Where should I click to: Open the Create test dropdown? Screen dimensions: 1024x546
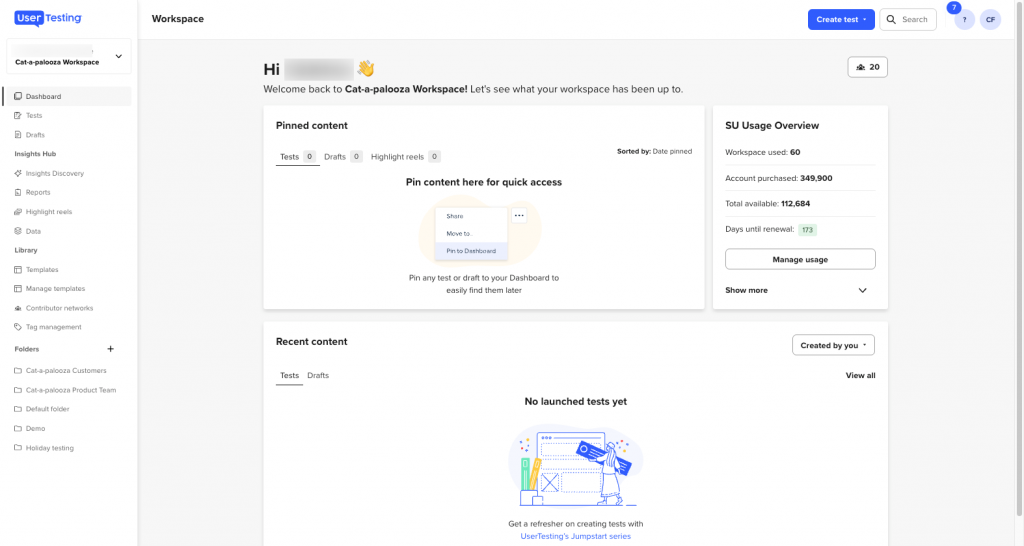coord(841,20)
